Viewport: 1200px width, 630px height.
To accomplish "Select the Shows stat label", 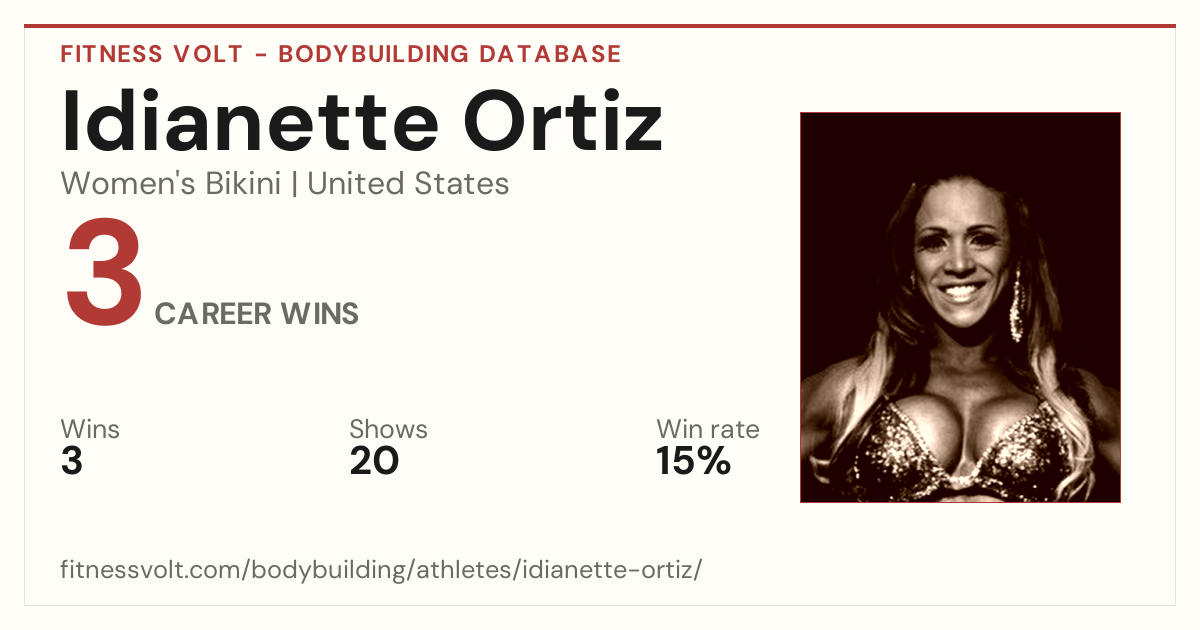I will (388, 430).
